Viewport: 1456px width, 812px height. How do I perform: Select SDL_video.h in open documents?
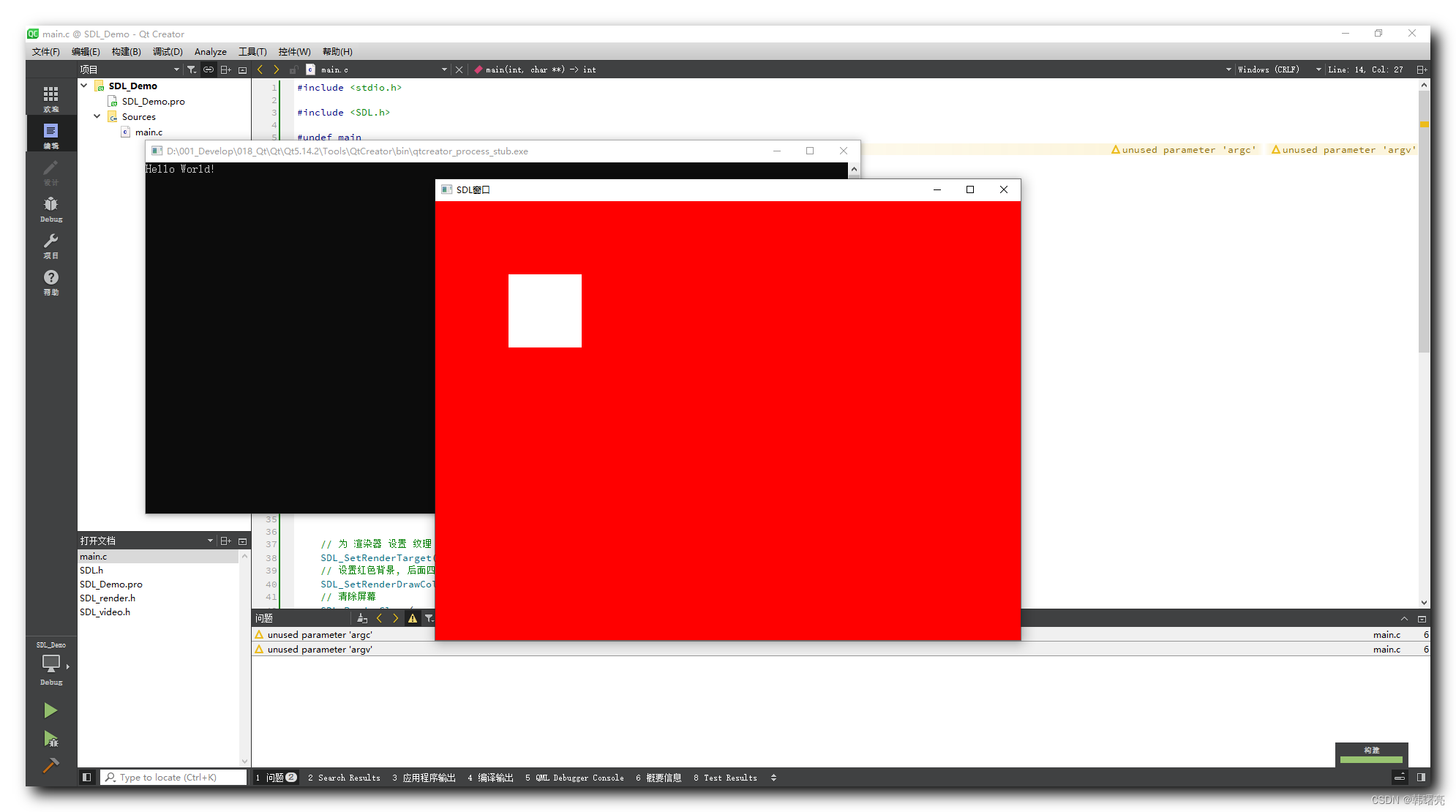pyautogui.click(x=105, y=612)
